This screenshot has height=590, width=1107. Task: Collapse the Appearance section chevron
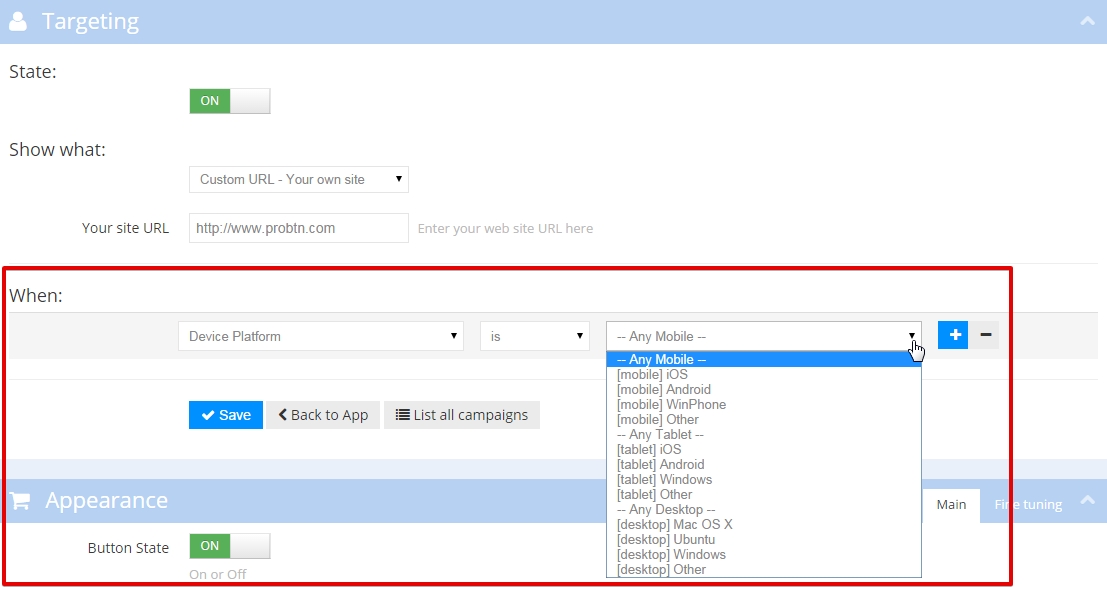pyautogui.click(x=1087, y=504)
